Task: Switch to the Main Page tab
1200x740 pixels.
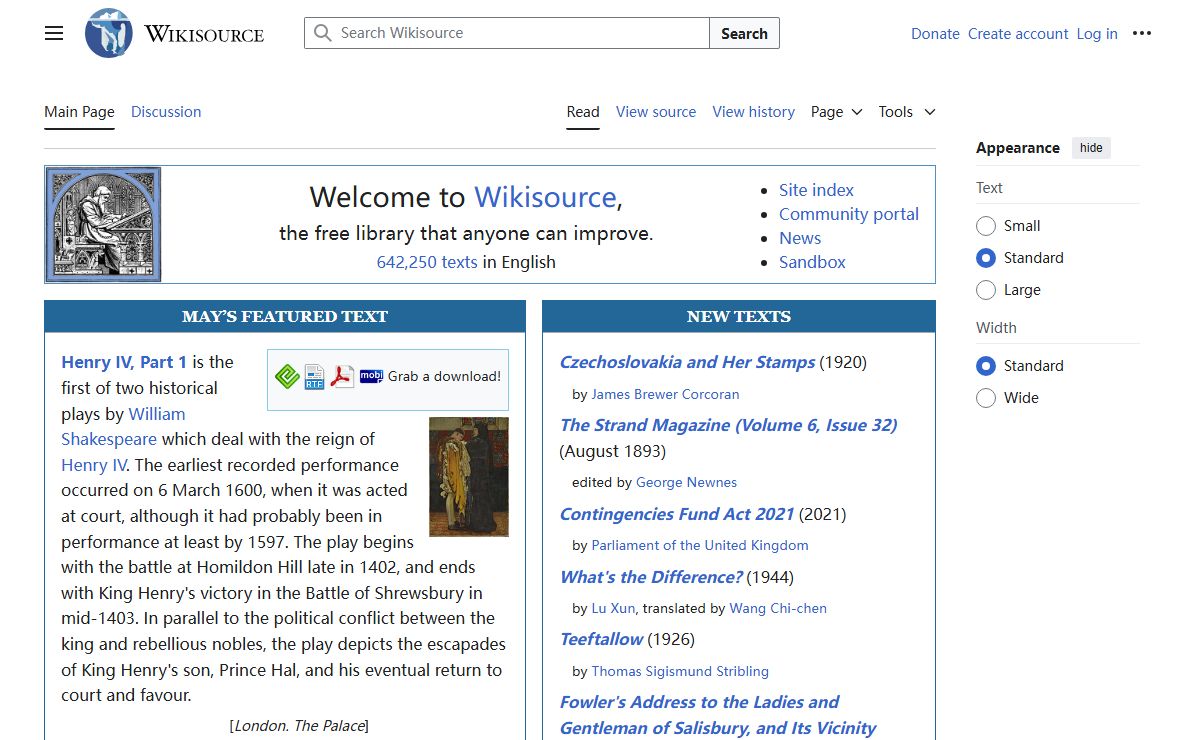Action: click(79, 112)
